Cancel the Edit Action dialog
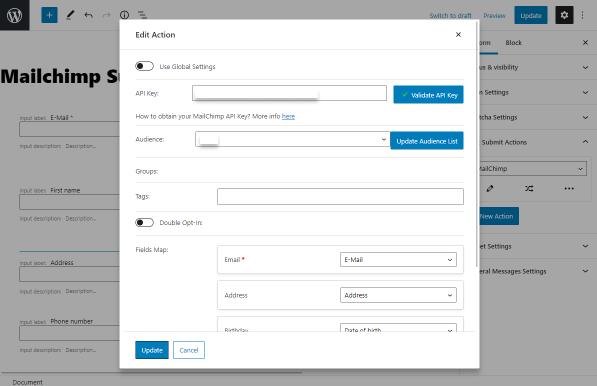Viewport: 597px width, 386px height. (x=189, y=350)
